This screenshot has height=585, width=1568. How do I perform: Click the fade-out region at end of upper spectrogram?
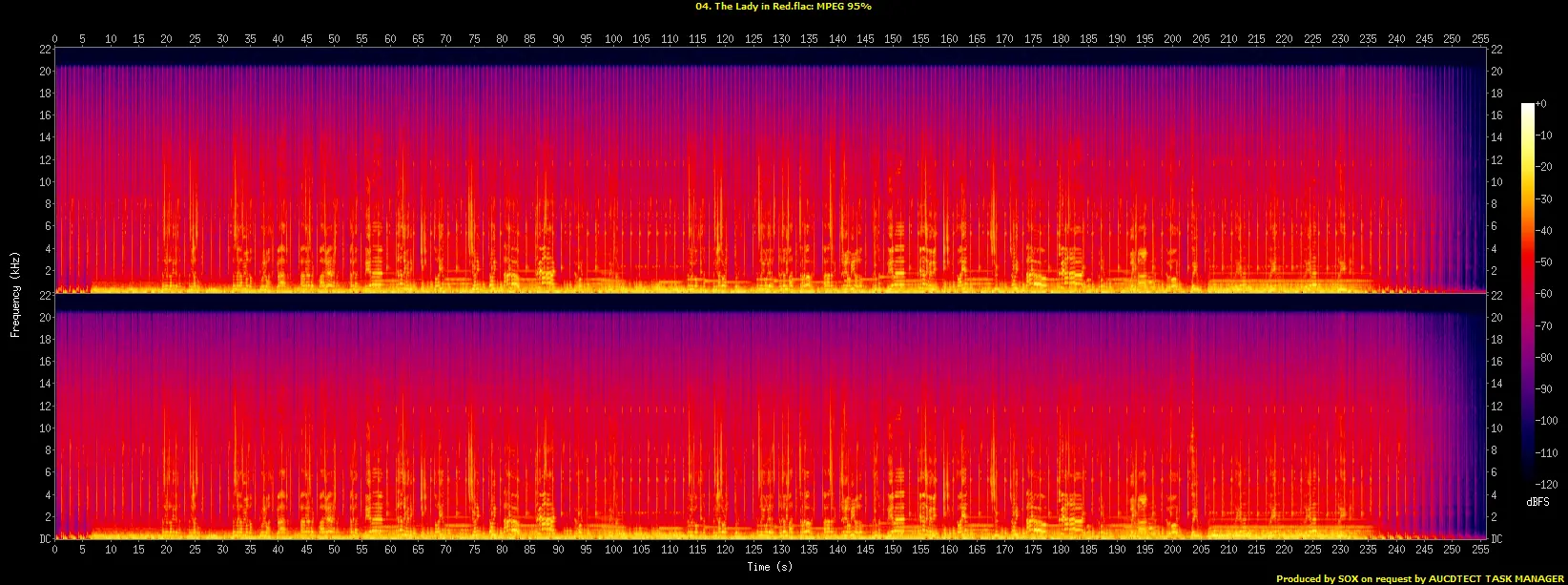point(1450,172)
